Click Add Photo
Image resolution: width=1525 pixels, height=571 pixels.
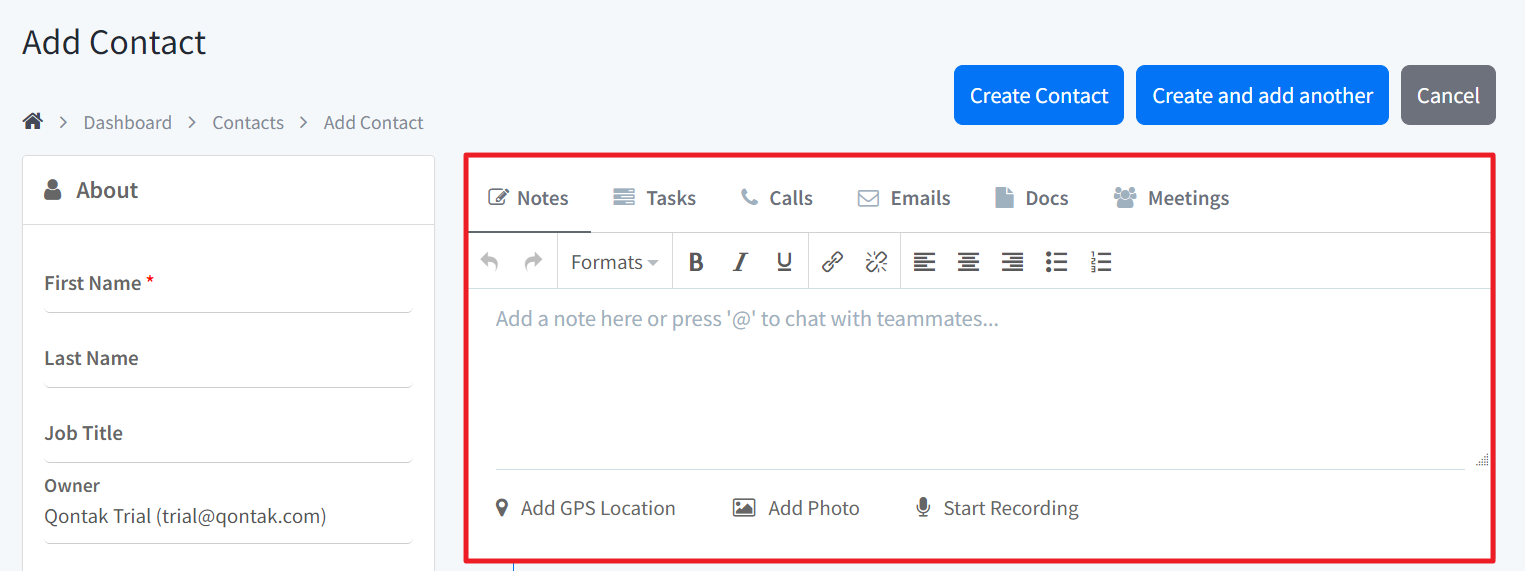[x=796, y=508]
